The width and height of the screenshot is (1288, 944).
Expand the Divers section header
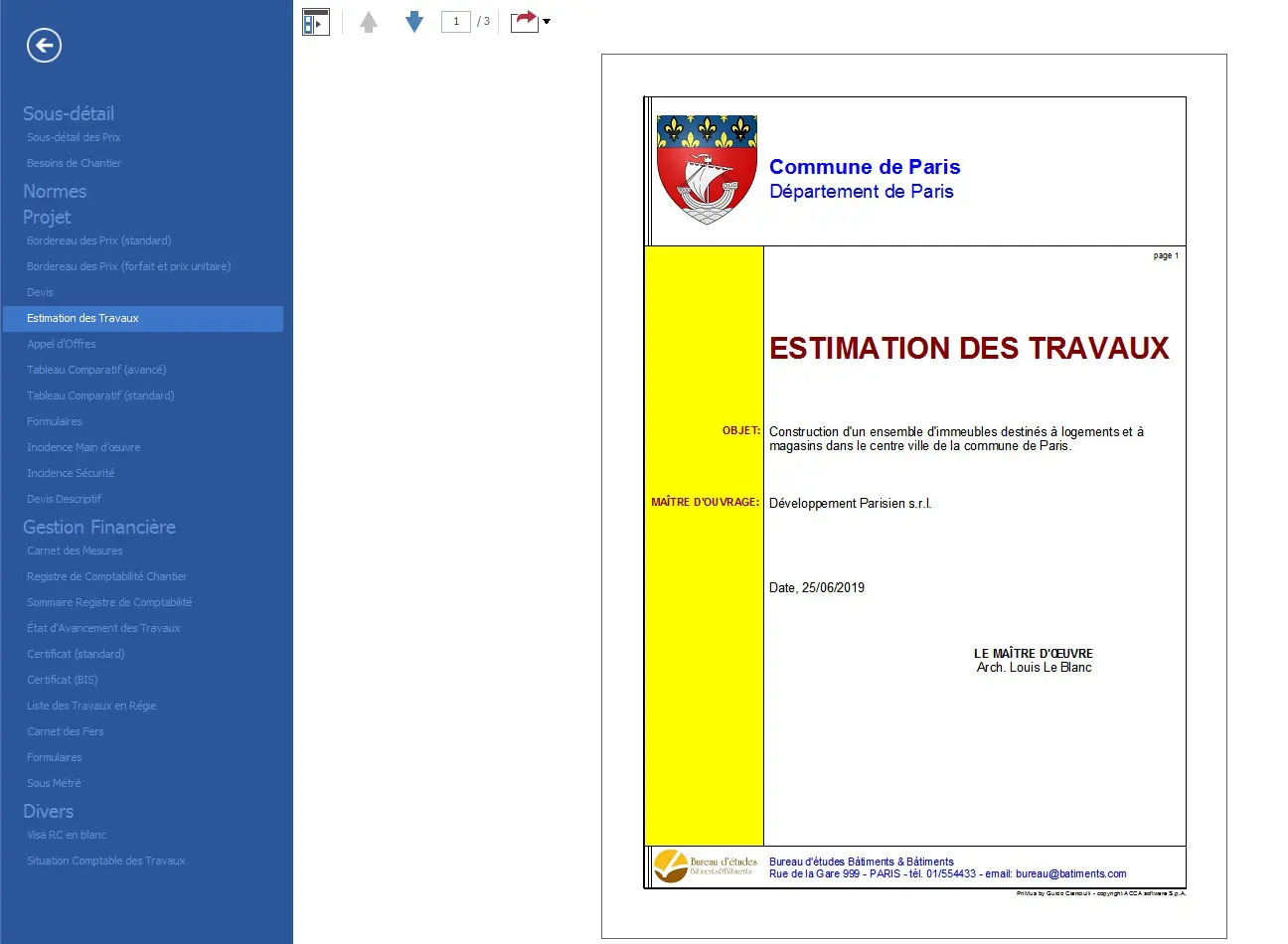[x=48, y=811]
